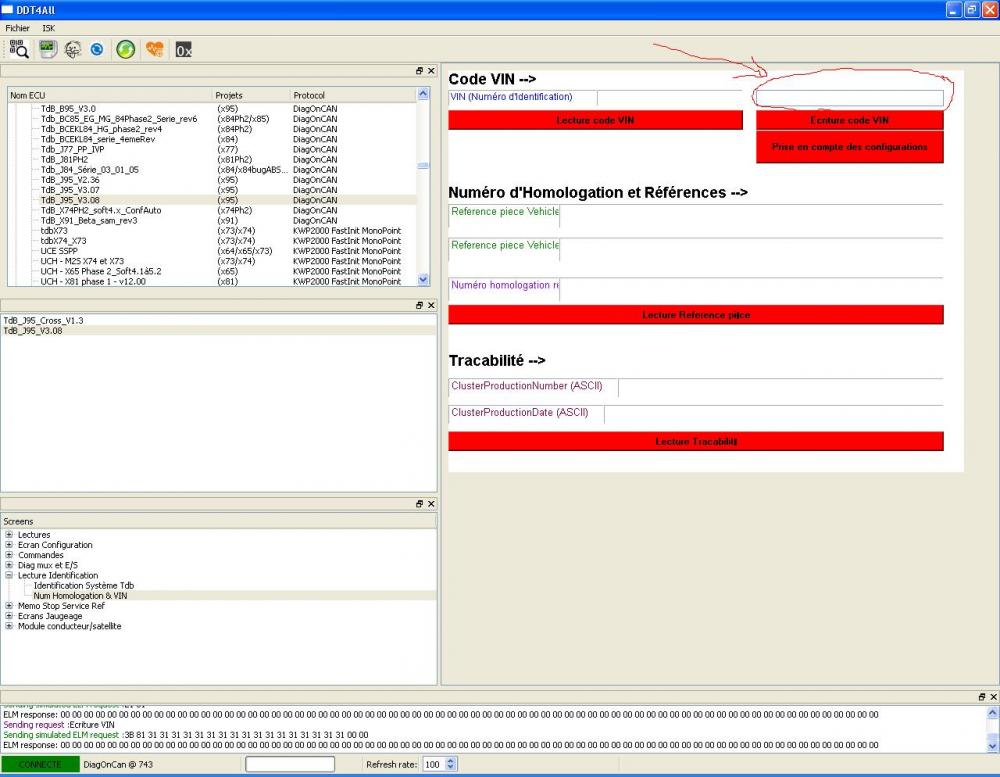The width and height of the screenshot is (1000, 777).
Task: Open the green oscilloscope log icon
Action: coord(48,49)
